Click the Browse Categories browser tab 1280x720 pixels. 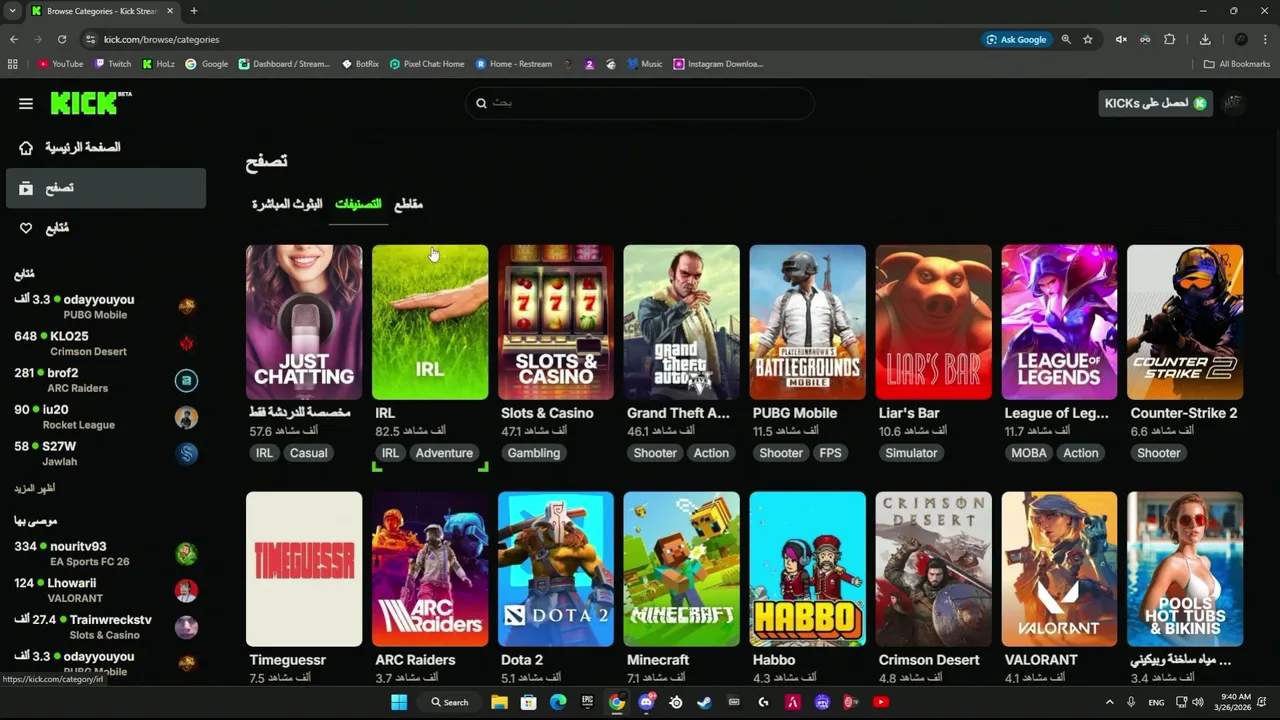(101, 11)
